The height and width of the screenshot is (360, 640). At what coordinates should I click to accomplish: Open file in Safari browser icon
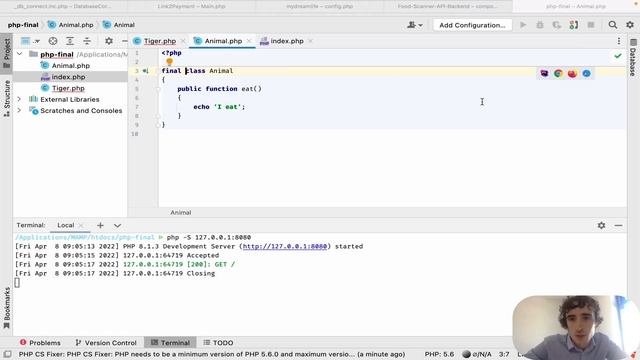[x=587, y=73]
